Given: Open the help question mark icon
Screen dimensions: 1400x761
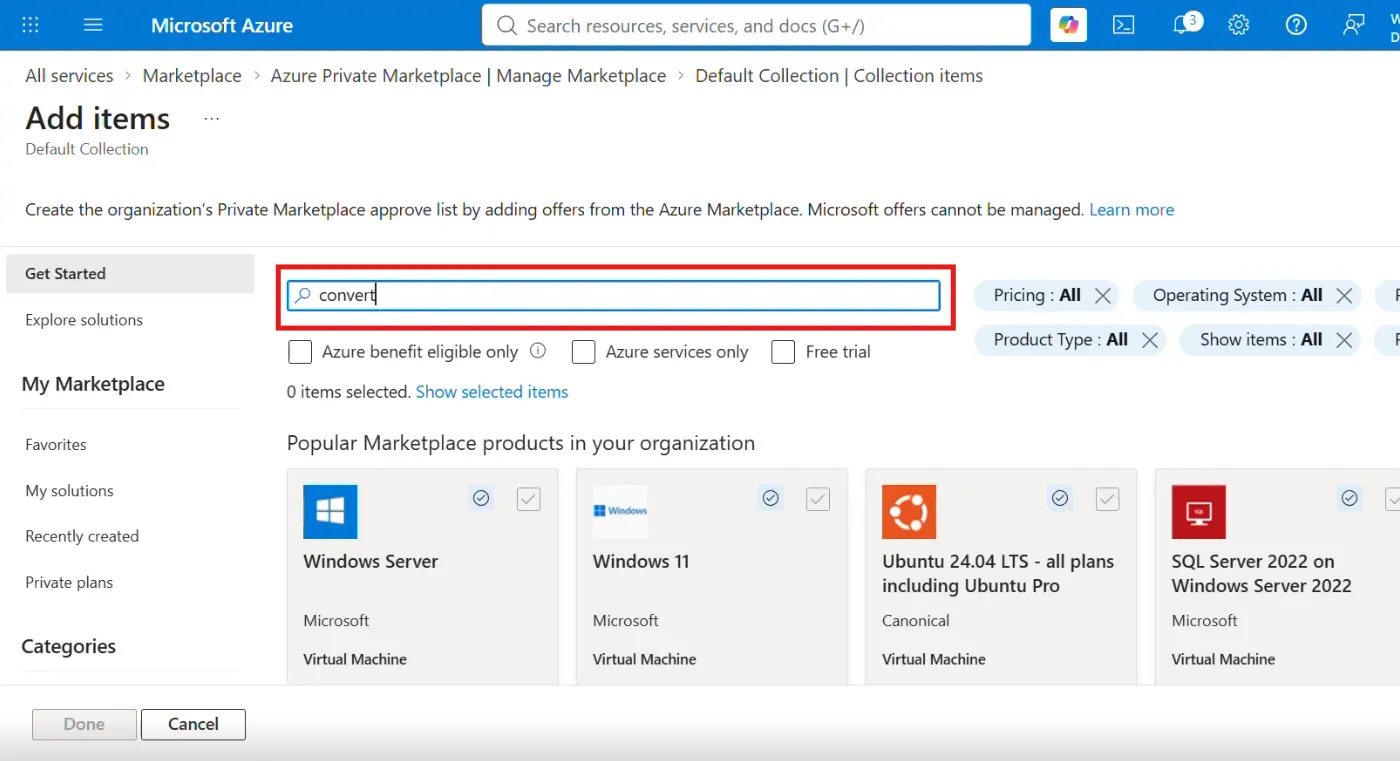Looking at the screenshot, I should pyautogui.click(x=1296, y=25).
